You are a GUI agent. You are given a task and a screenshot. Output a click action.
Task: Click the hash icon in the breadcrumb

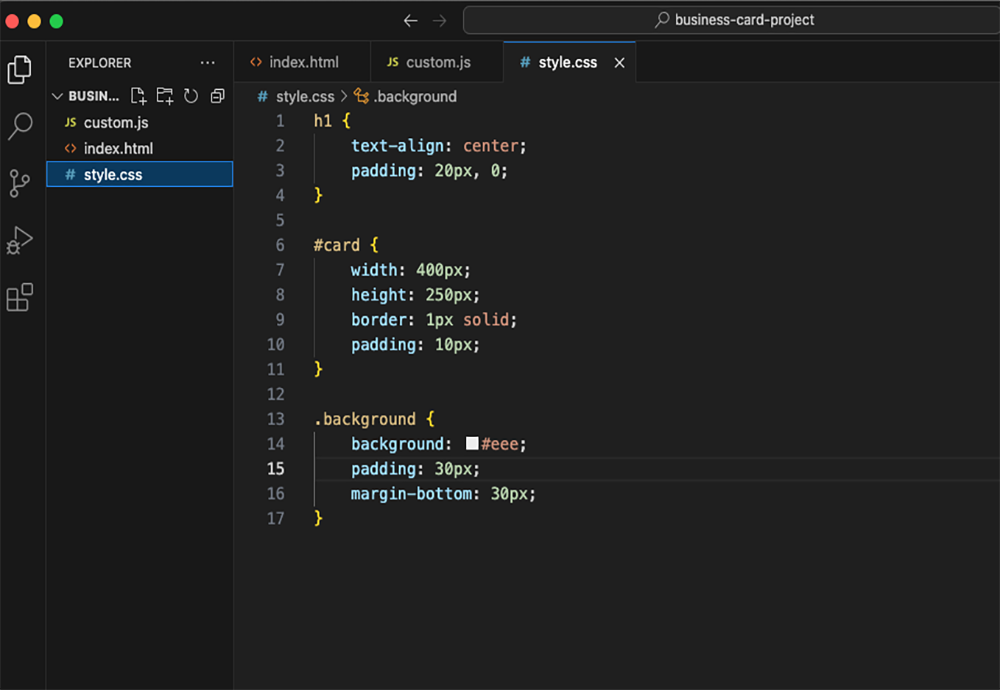click(262, 96)
